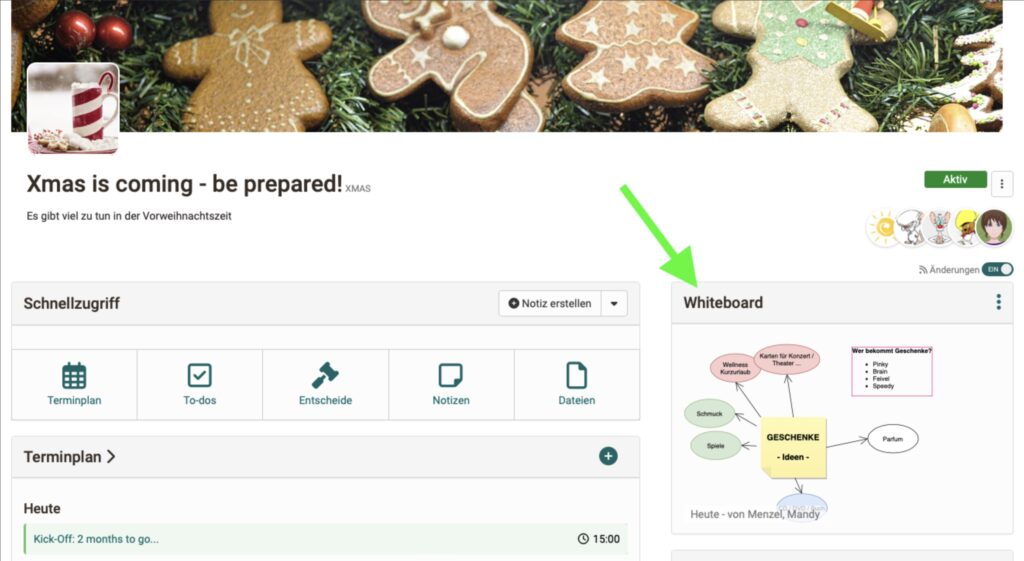Select the sun member avatar
This screenshot has width=1024, height=561.
pyautogui.click(x=884, y=227)
